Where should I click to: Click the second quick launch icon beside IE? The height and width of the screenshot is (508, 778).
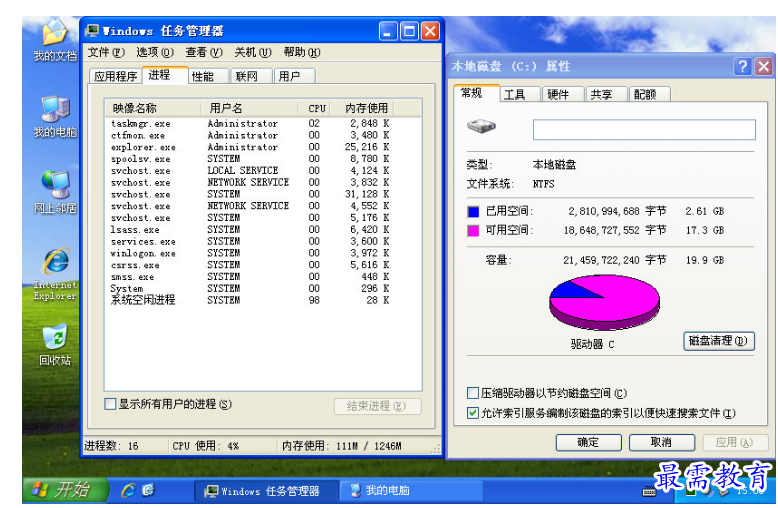coord(148,491)
